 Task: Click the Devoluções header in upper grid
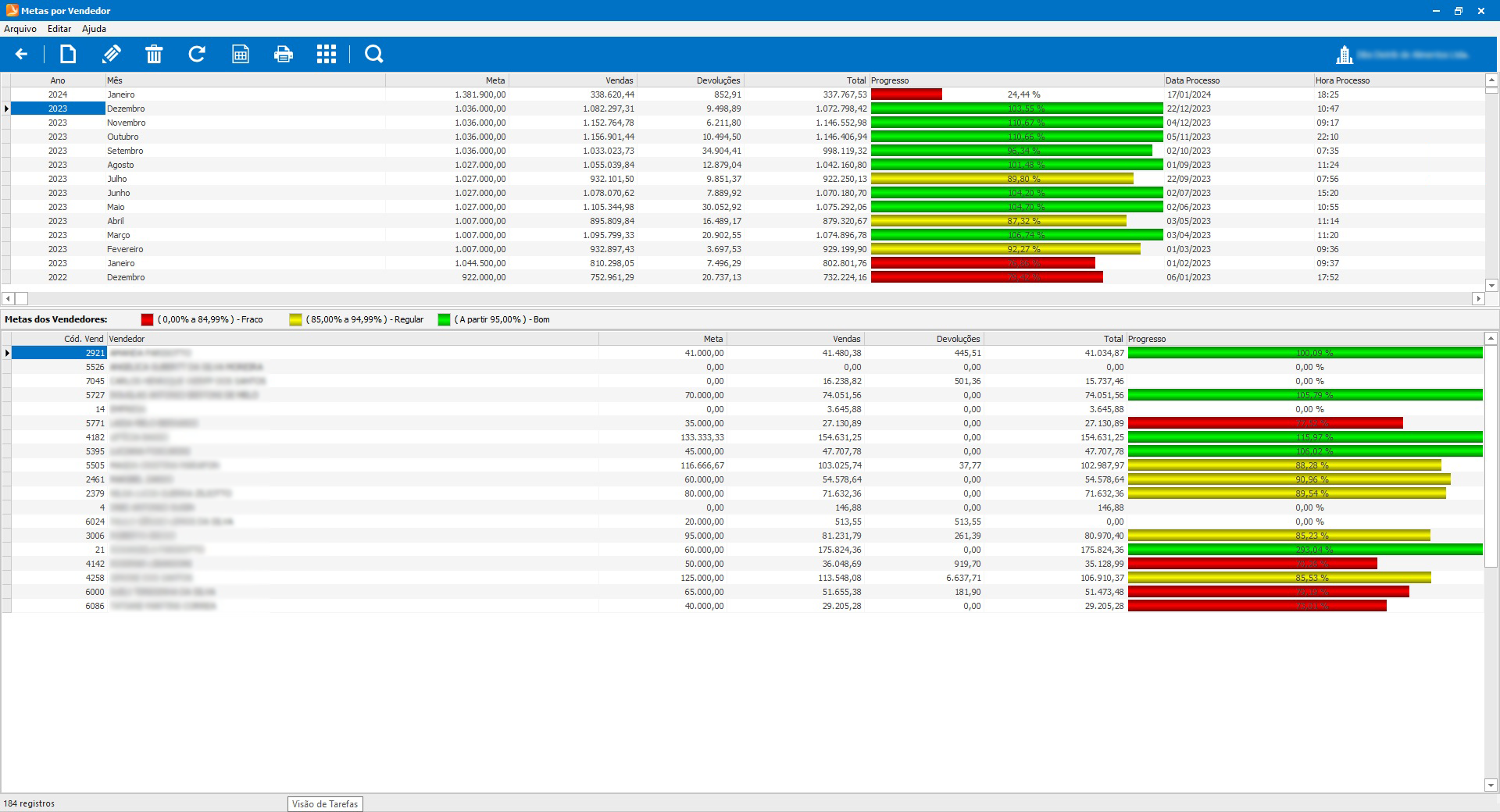[x=691, y=80]
